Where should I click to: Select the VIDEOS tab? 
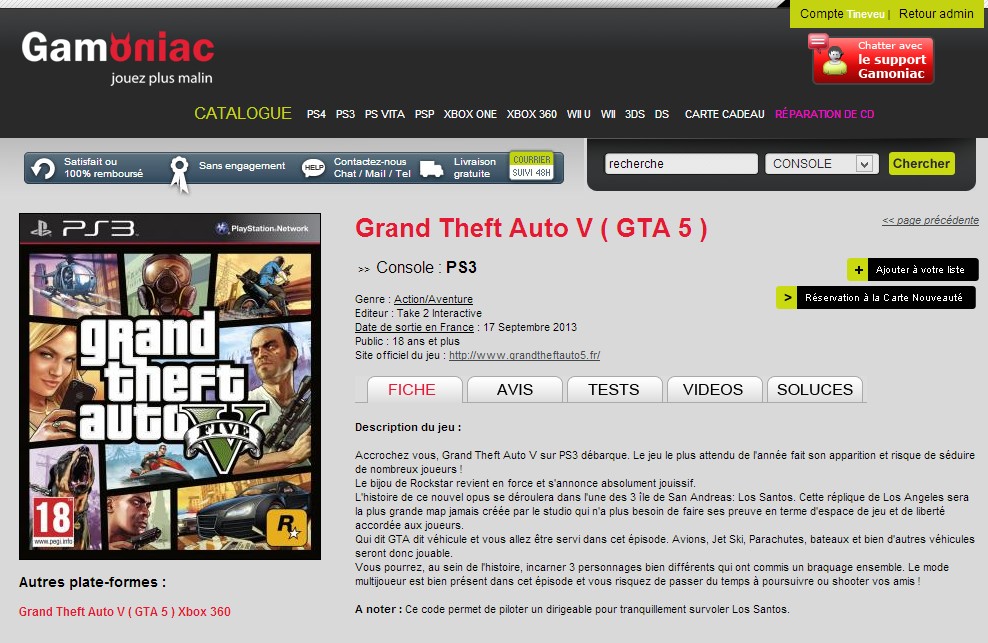713,390
